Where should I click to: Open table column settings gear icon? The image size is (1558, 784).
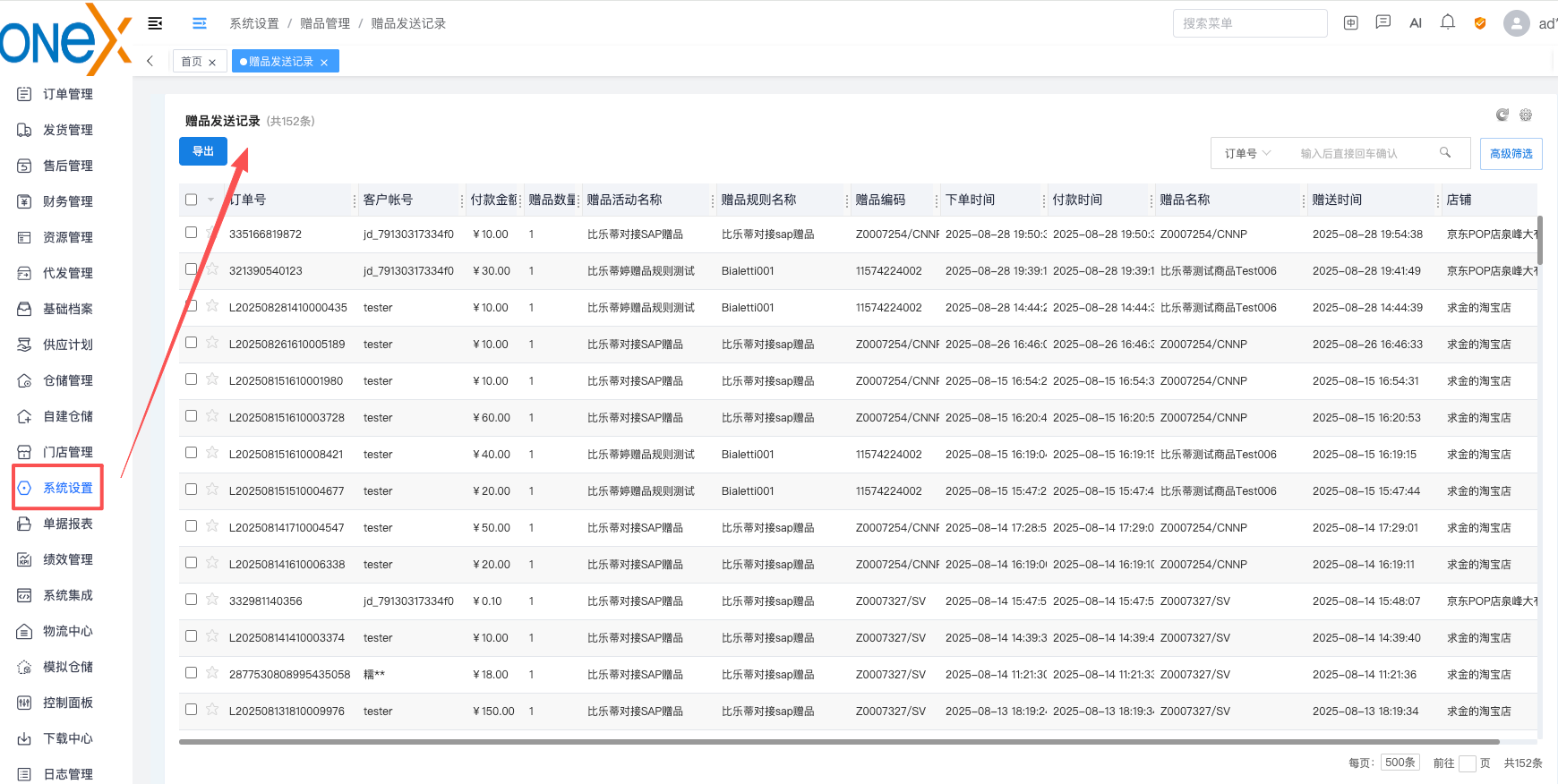(1526, 115)
